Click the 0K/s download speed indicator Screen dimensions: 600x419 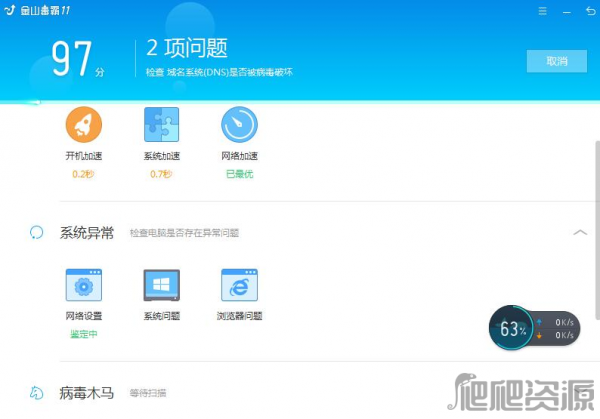(x=556, y=335)
